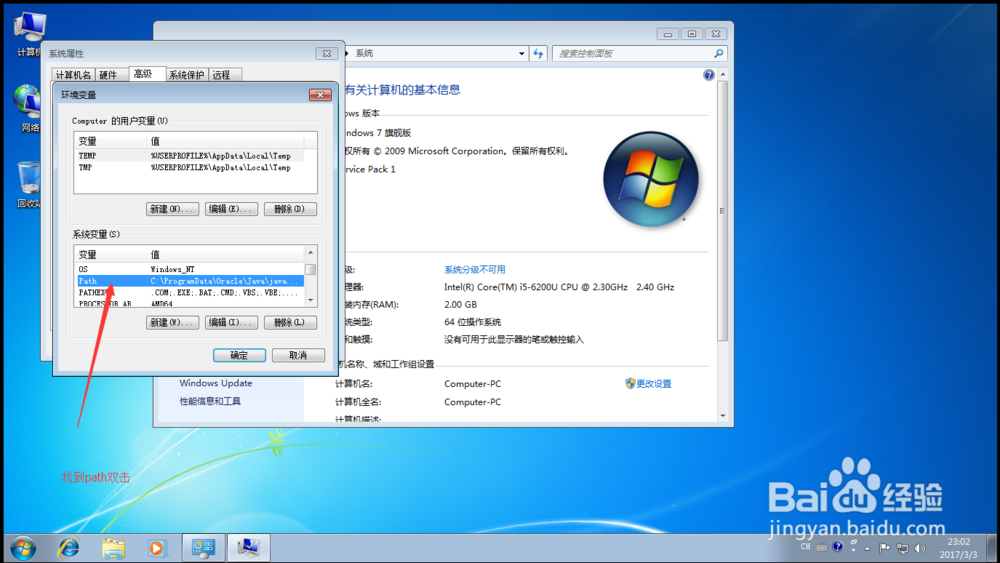
Task: Launch Internet Explorer from taskbar
Action: tap(69, 548)
